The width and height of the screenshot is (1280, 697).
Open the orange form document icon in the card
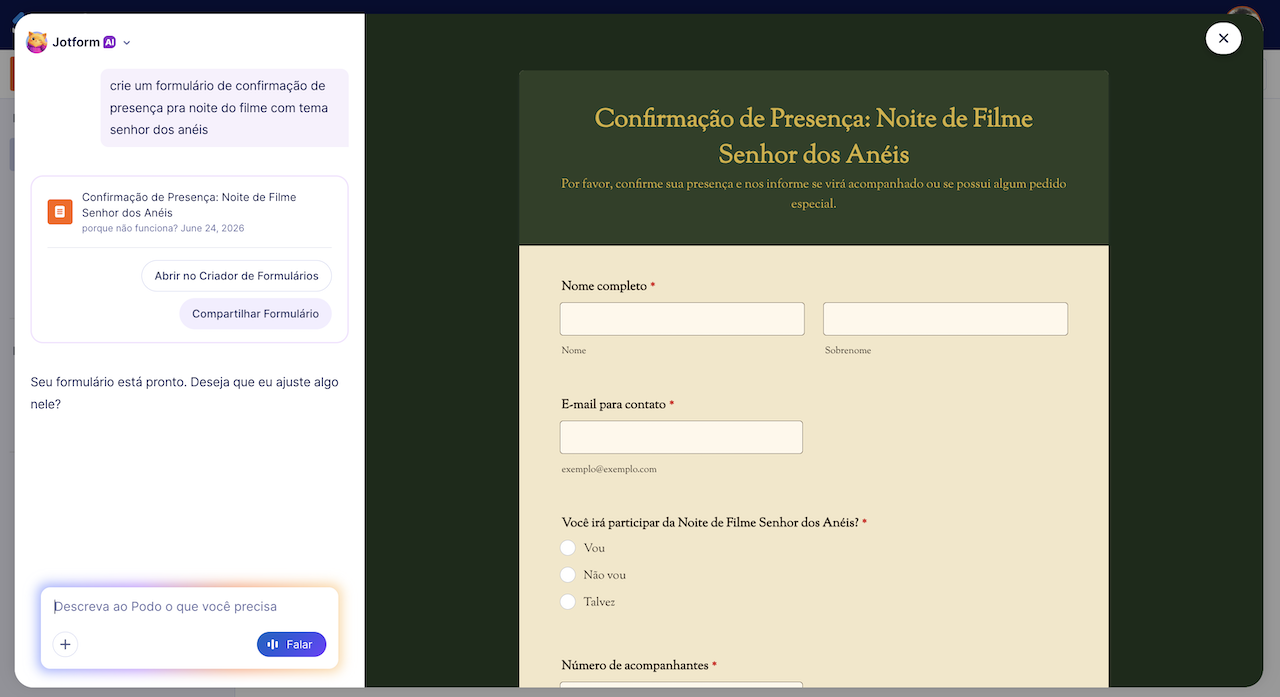(x=60, y=212)
